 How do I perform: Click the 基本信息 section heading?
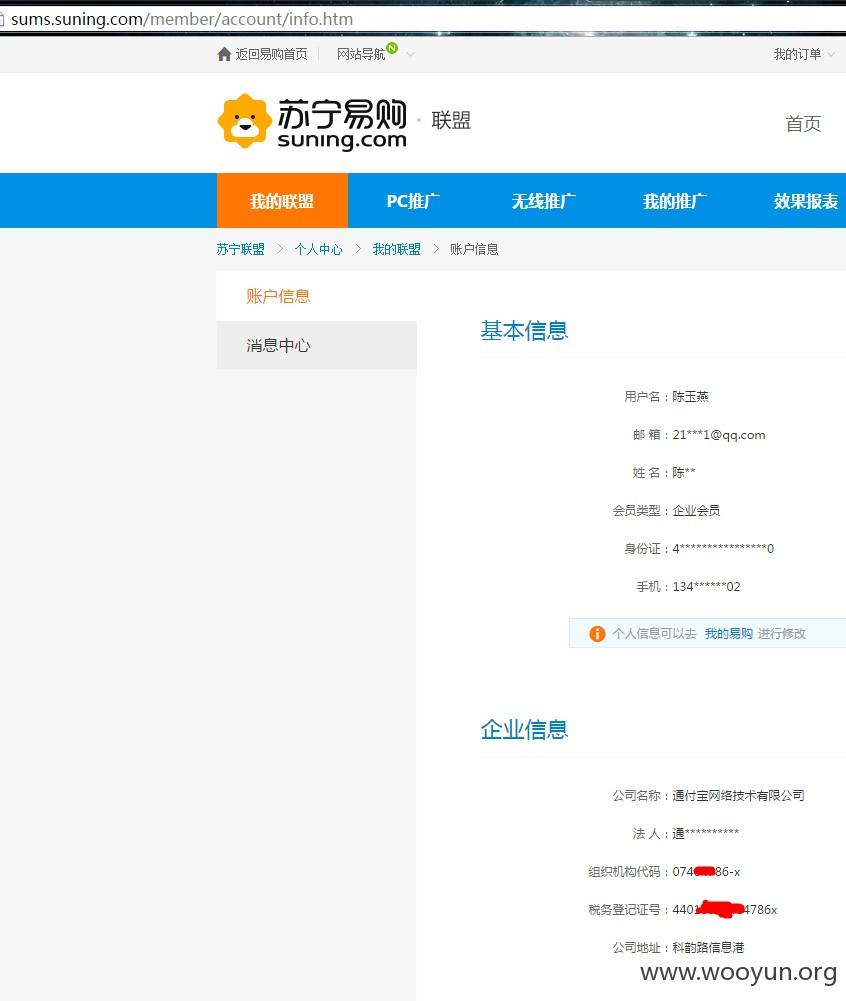click(524, 331)
